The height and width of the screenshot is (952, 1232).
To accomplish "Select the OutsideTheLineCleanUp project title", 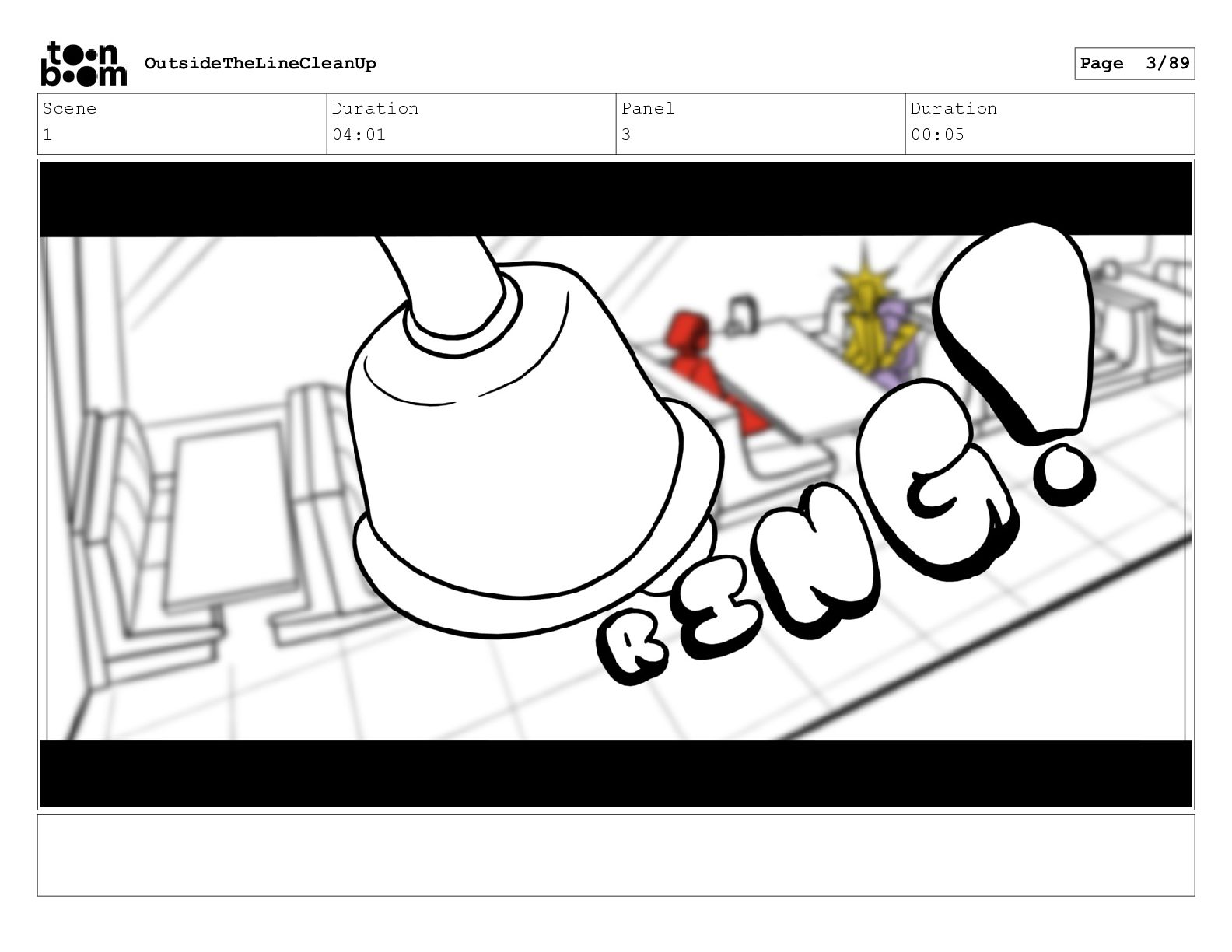I will point(260,64).
